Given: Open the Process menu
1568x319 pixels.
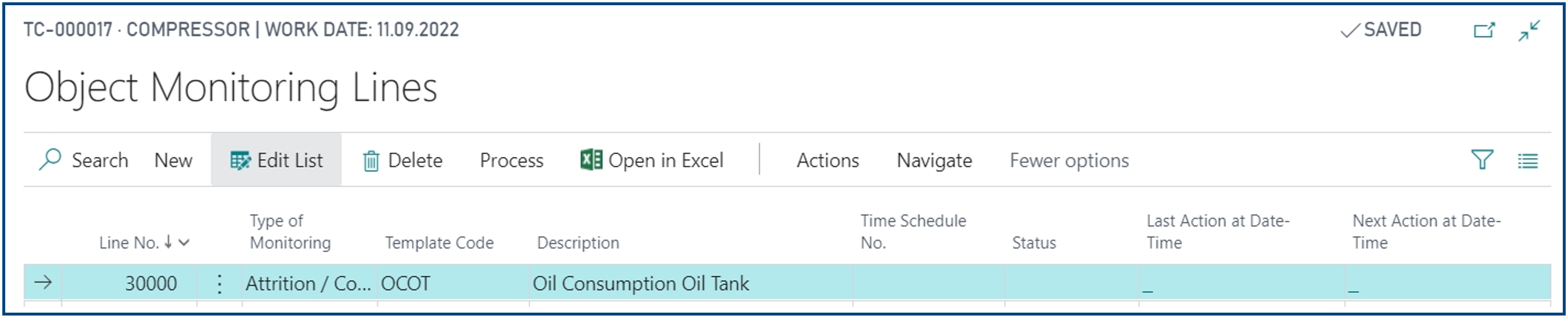Looking at the screenshot, I should tap(511, 160).
